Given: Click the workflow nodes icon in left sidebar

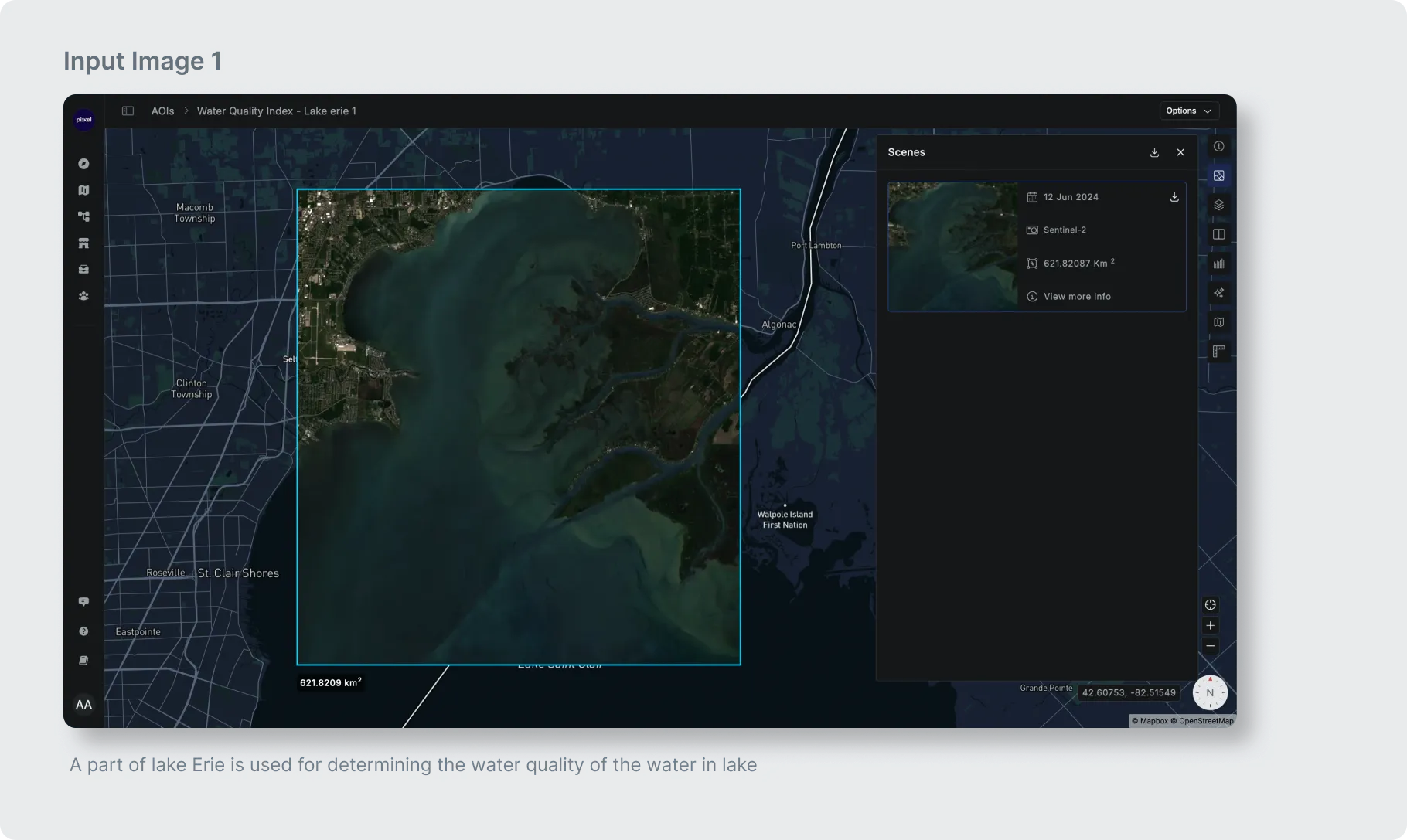Looking at the screenshot, I should [83, 217].
